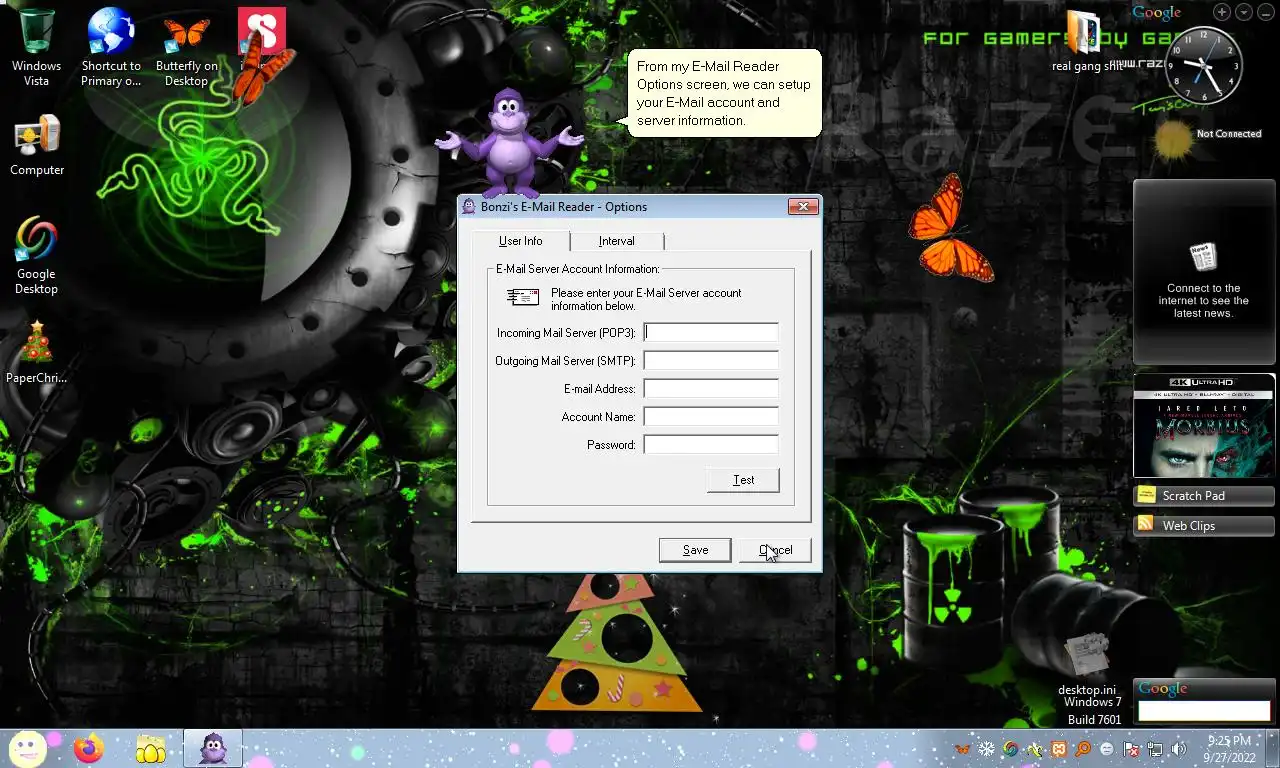The image size is (1280, 768).
Task: Click the E-mail Address input field
Action: [x=711, y=388]
